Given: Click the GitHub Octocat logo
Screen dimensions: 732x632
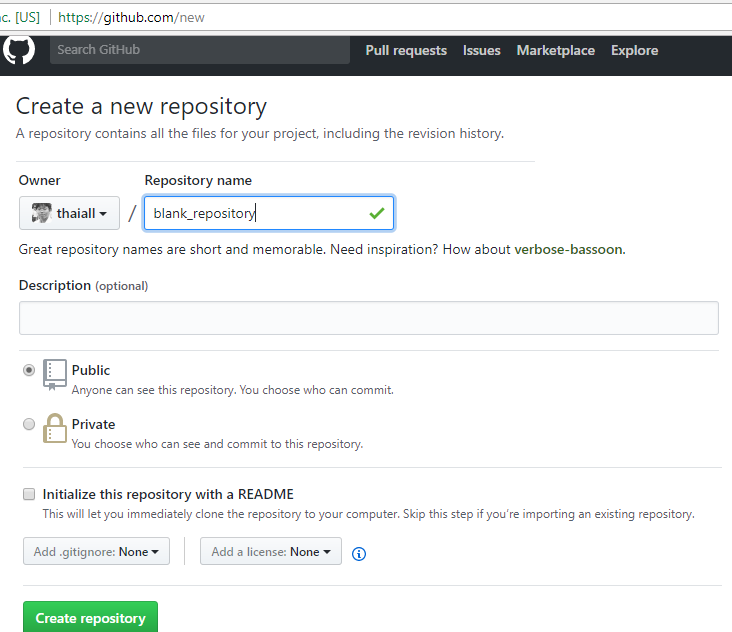Looking at the screenshot, I should point(19,50).
